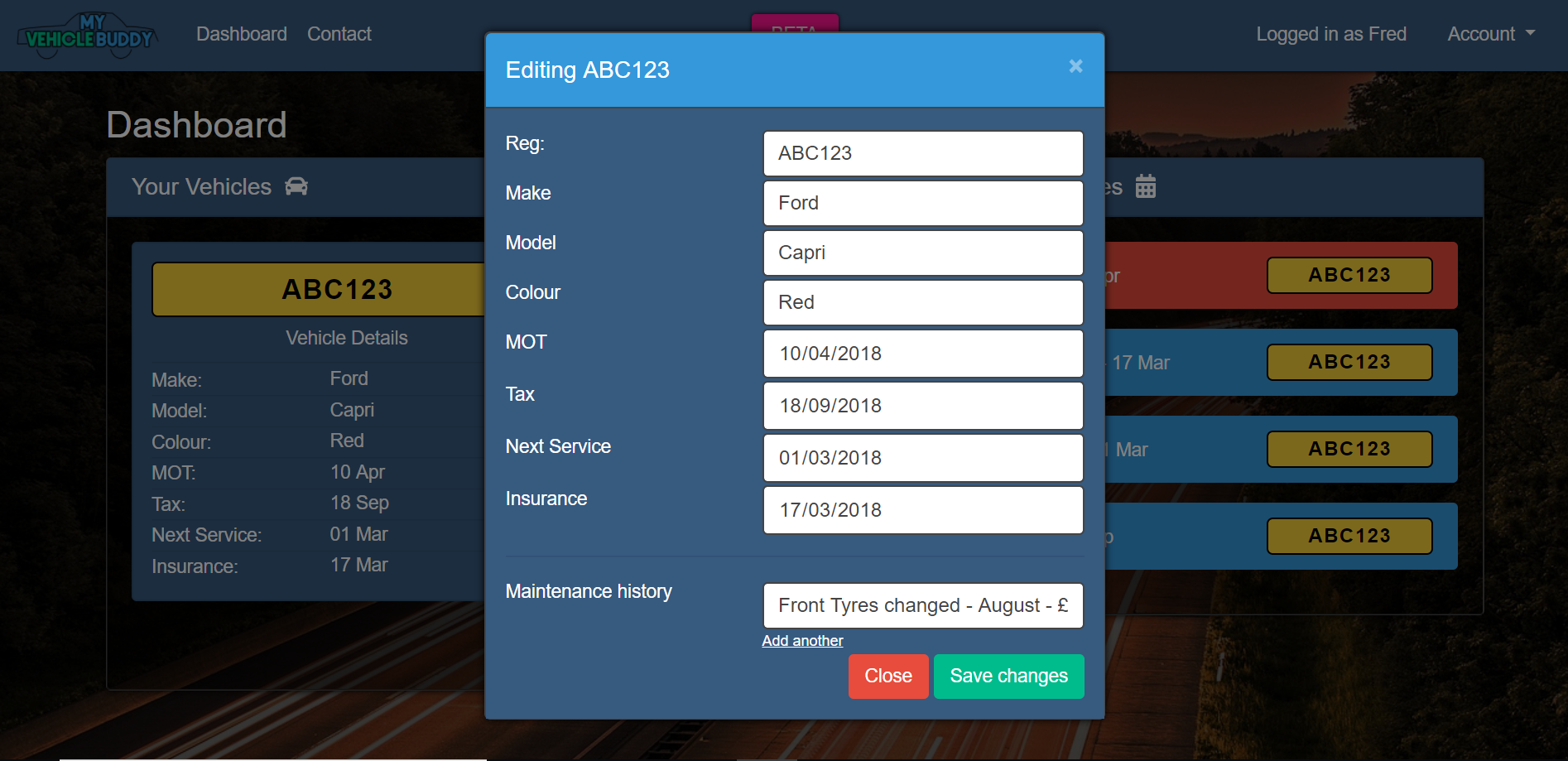Click the Add another link
The height and width of the screenshot is (761, 1568).
coord(802,641)
